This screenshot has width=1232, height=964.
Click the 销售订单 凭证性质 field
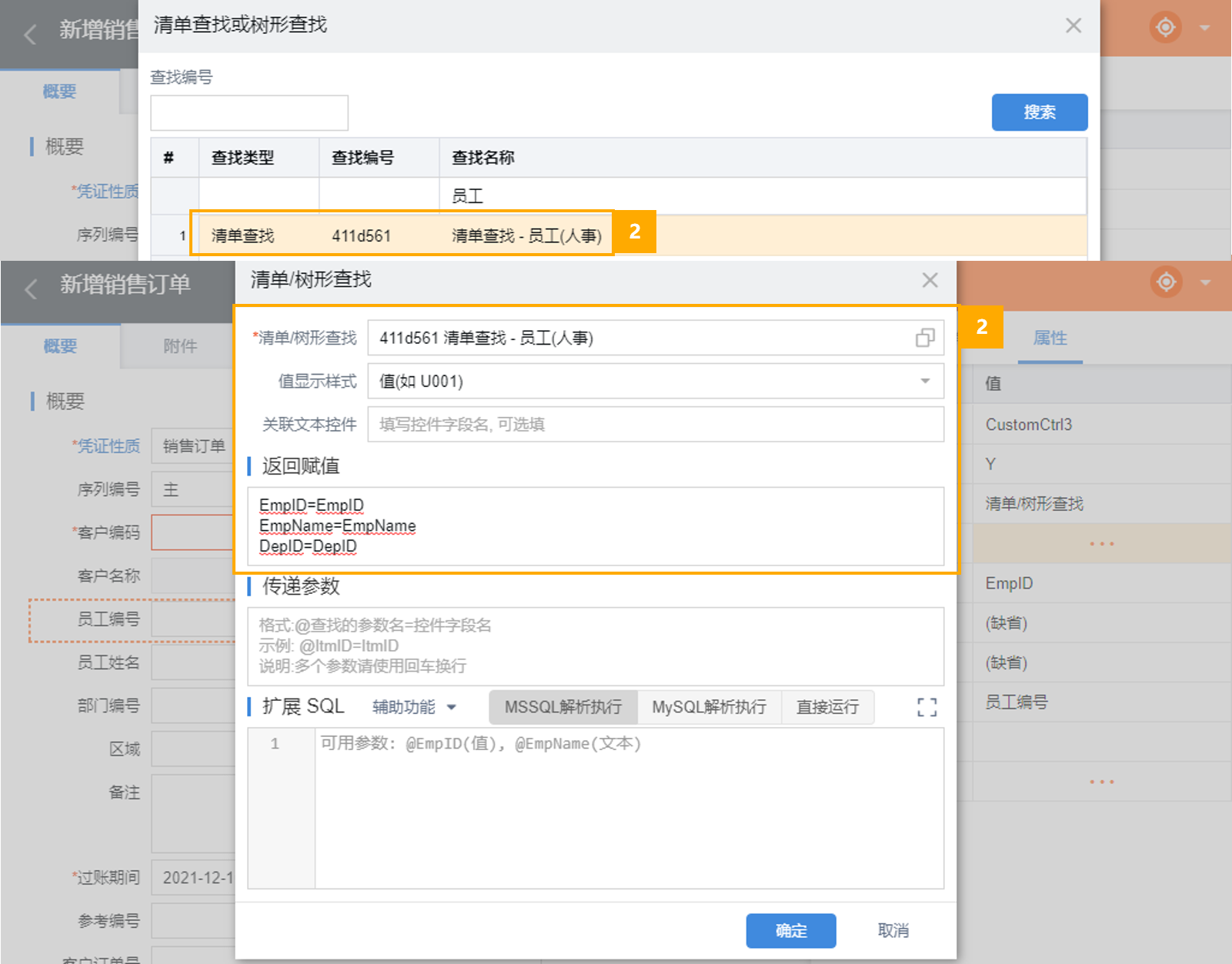pos(193,446)
